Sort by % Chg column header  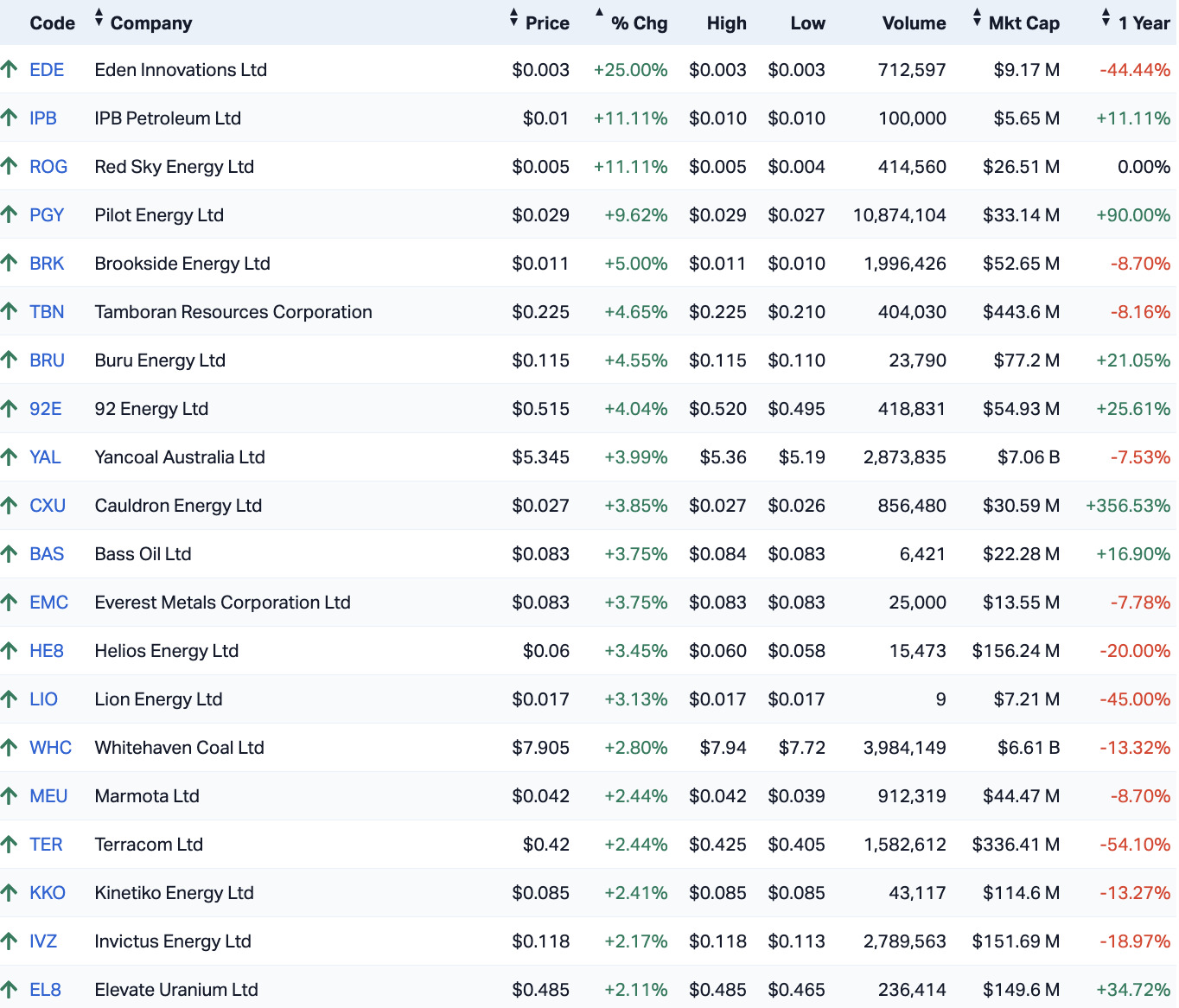point(630,22)
